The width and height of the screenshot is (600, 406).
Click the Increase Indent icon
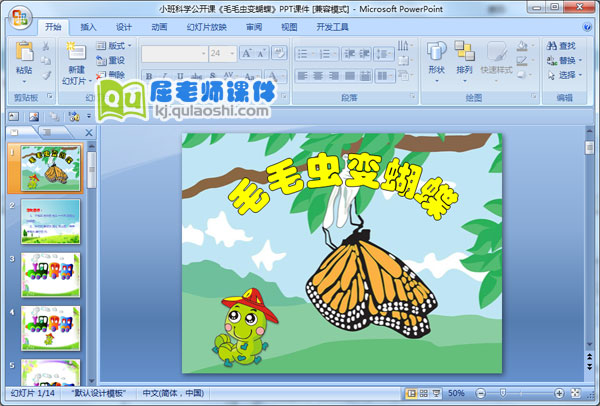[364, 54]
